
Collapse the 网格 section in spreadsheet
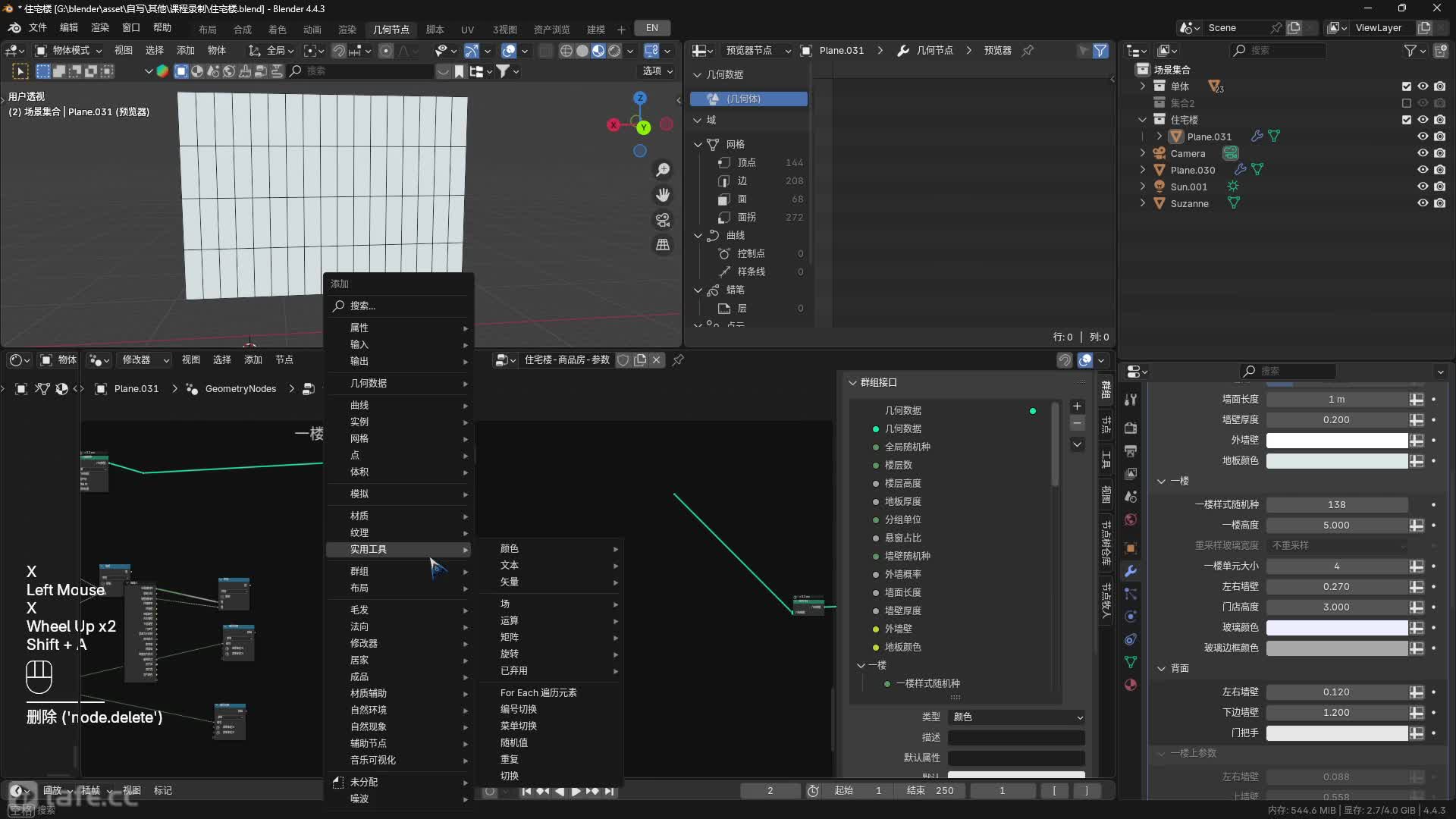pyautogui.click(x=698, y=144)
